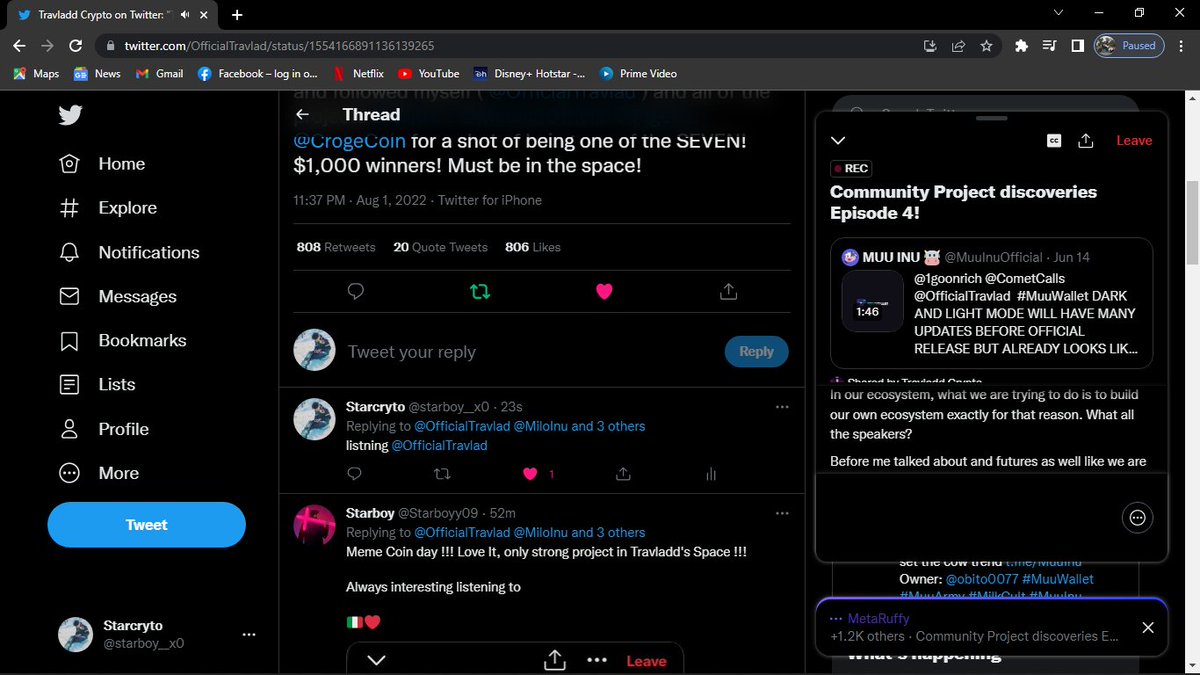Open Chrome three-dot menu
This screenshot has width=1200, height=675.
(1181, 46)
